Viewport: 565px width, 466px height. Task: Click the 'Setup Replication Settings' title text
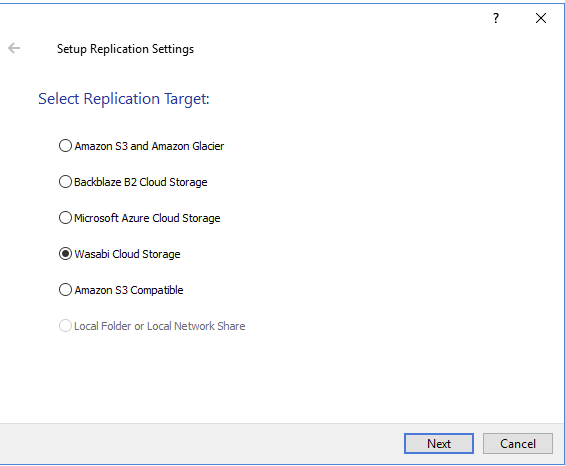tap(125, 49)
